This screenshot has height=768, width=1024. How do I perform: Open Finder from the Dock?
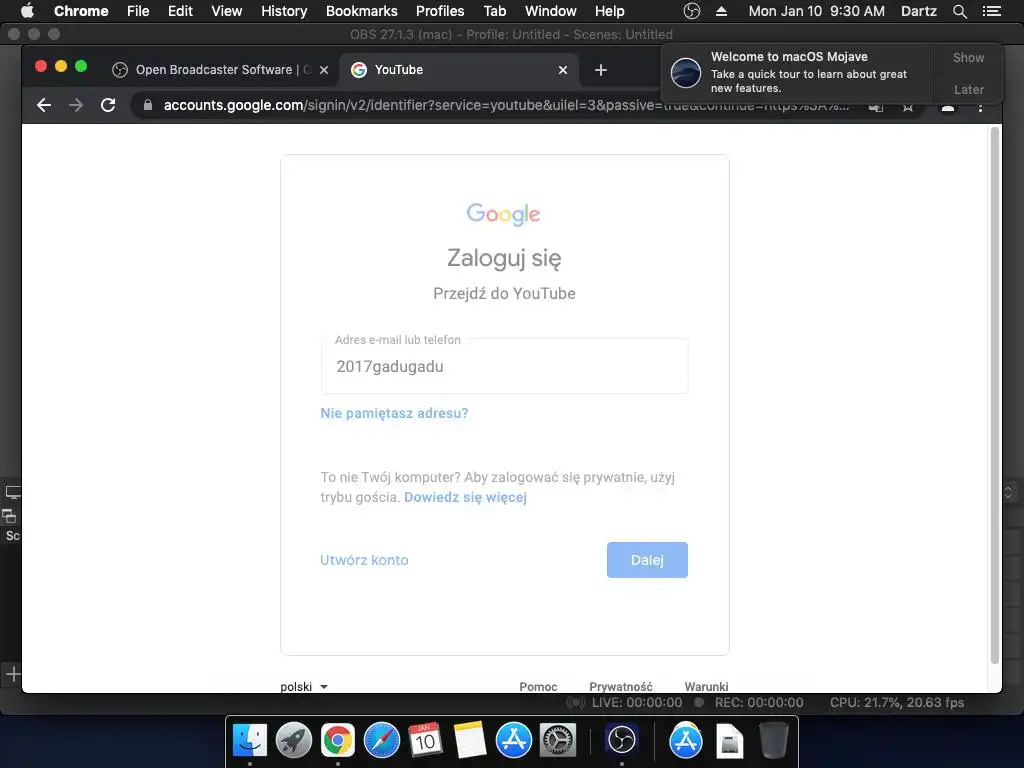tap(249, 740)
